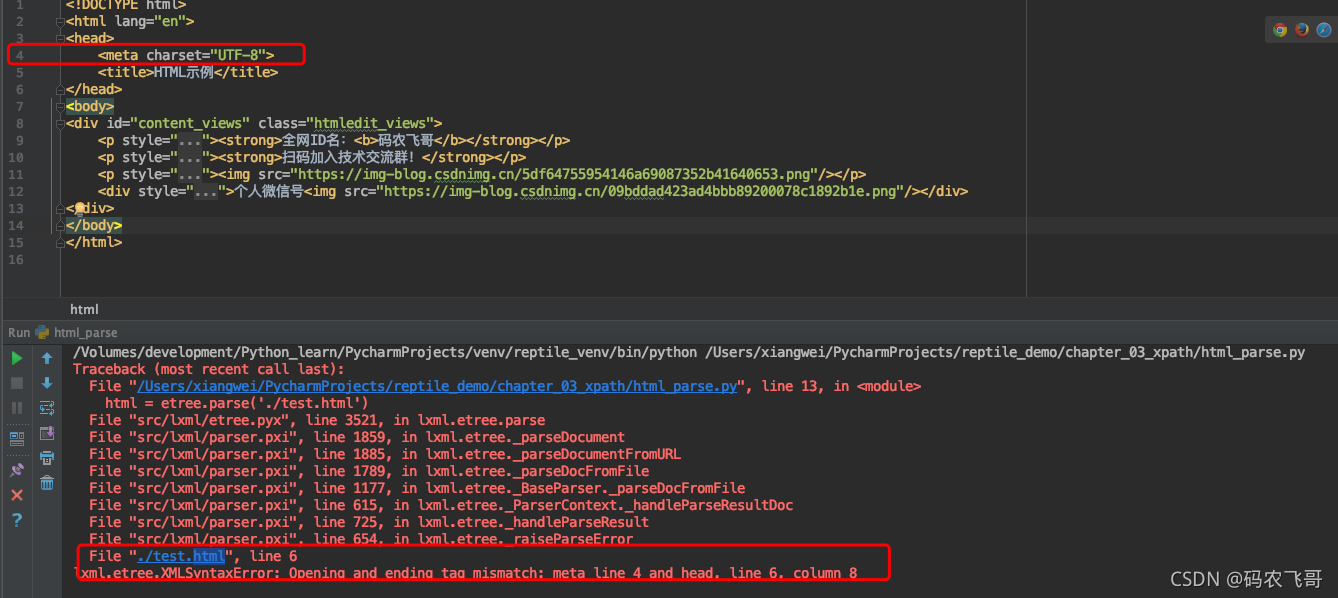Click the 09bddad423ad4bbb89200078c1892b1e.png URL on line 12

coord(643,191)
